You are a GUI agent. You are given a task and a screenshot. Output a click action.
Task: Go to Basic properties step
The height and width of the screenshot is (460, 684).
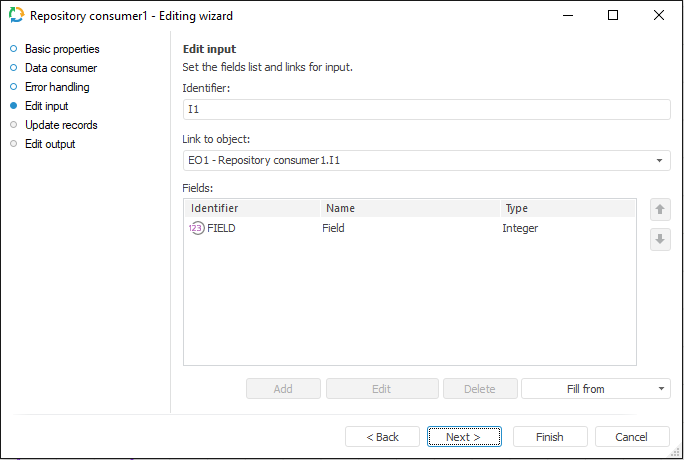(62, 49)
